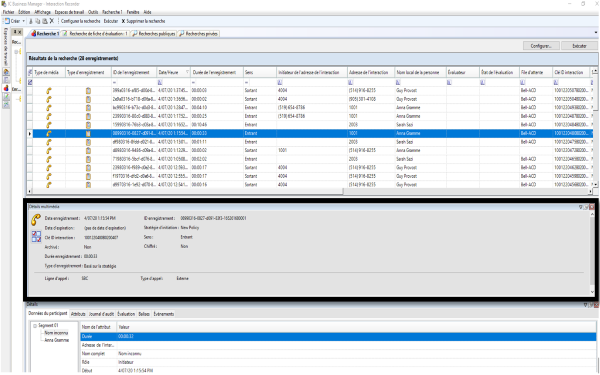Image resolution: width=600 pixels, height=375 pixels.
Task: Click the filter row edit icon
Action: click(30, 82)
